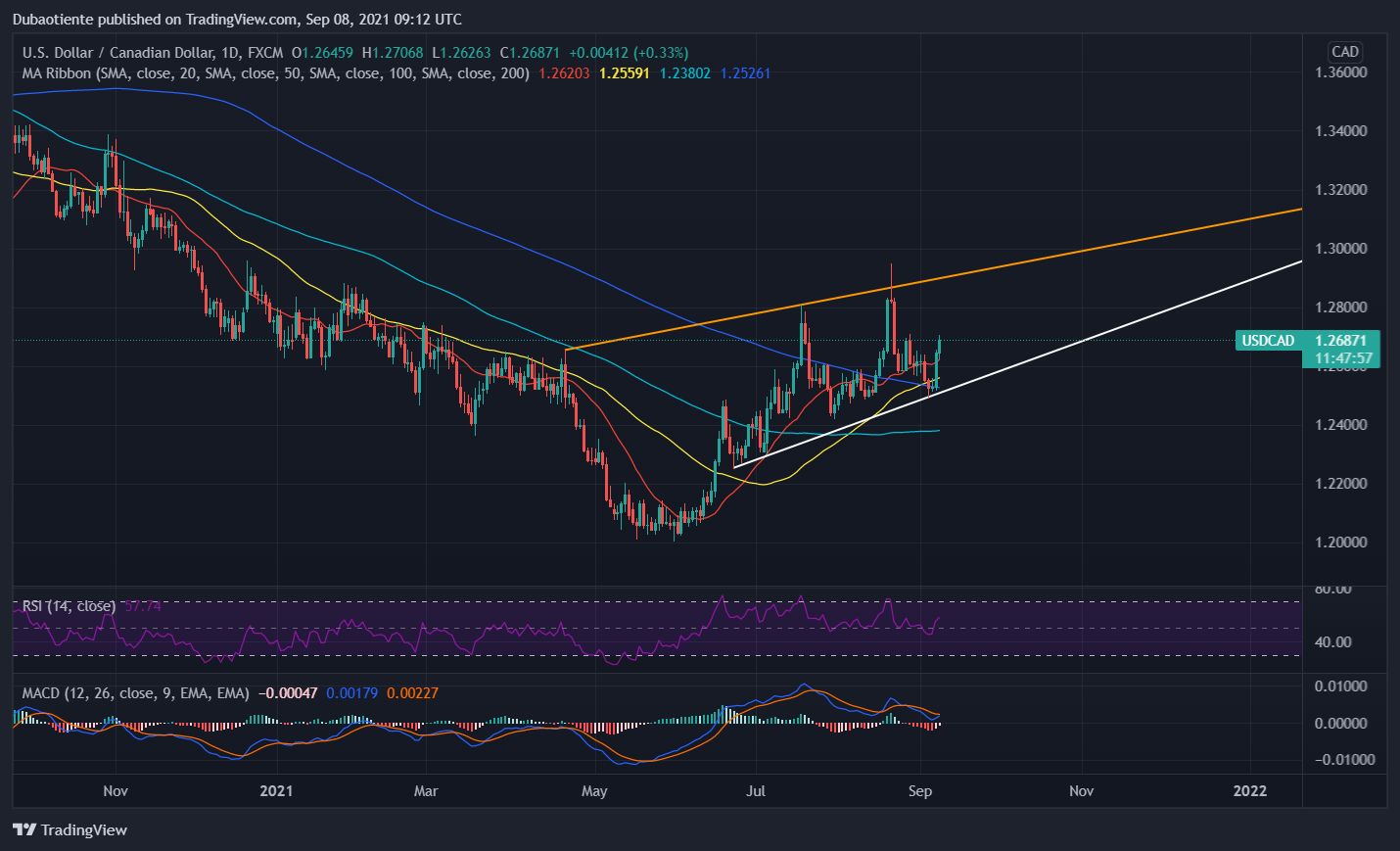The image size is (1400, 851).
Task: Click the RSI value 57.74
Action: point(143,606)
